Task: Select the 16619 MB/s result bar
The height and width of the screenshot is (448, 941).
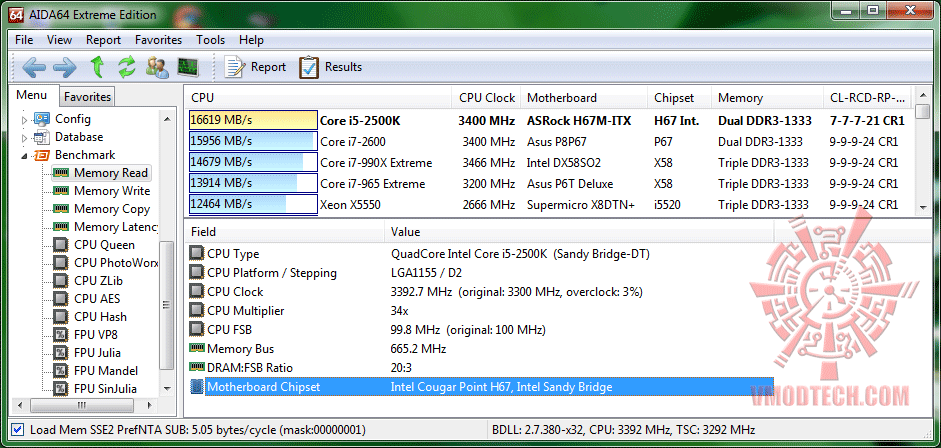Action: (x=253, y=121)
